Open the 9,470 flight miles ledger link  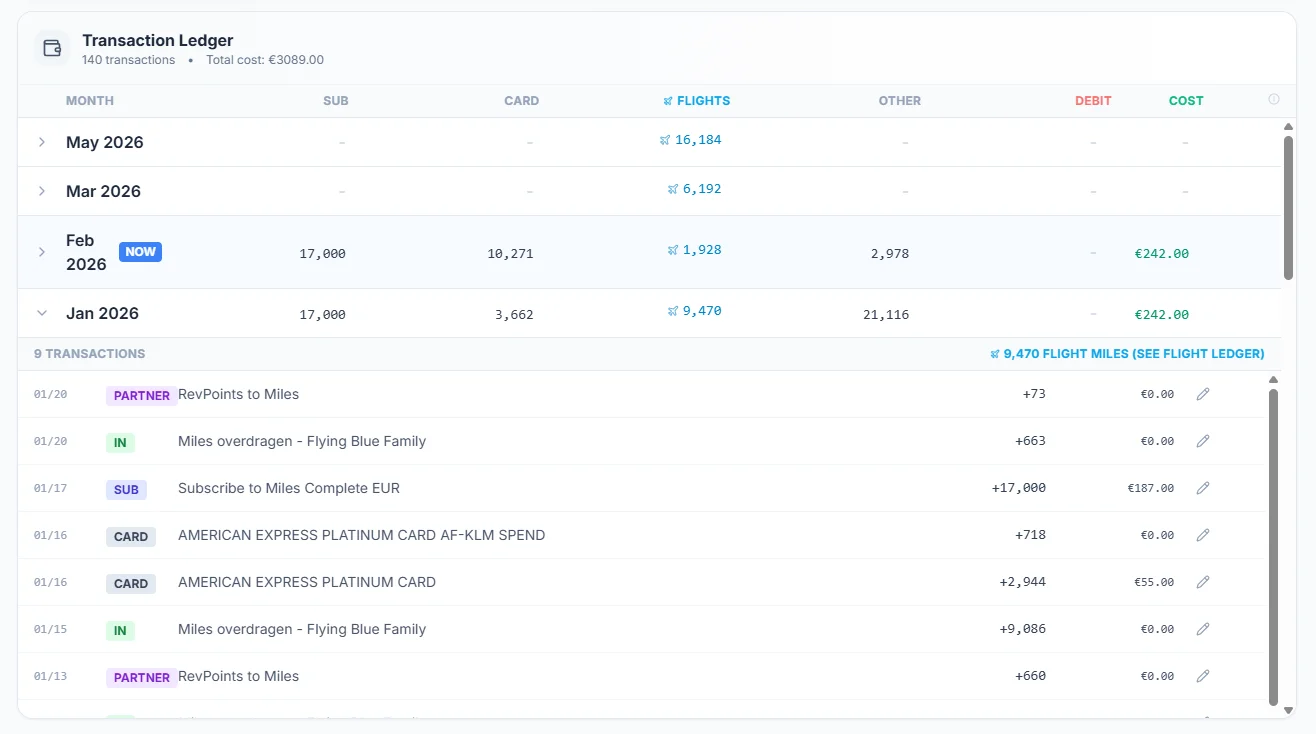(1128, 353)
